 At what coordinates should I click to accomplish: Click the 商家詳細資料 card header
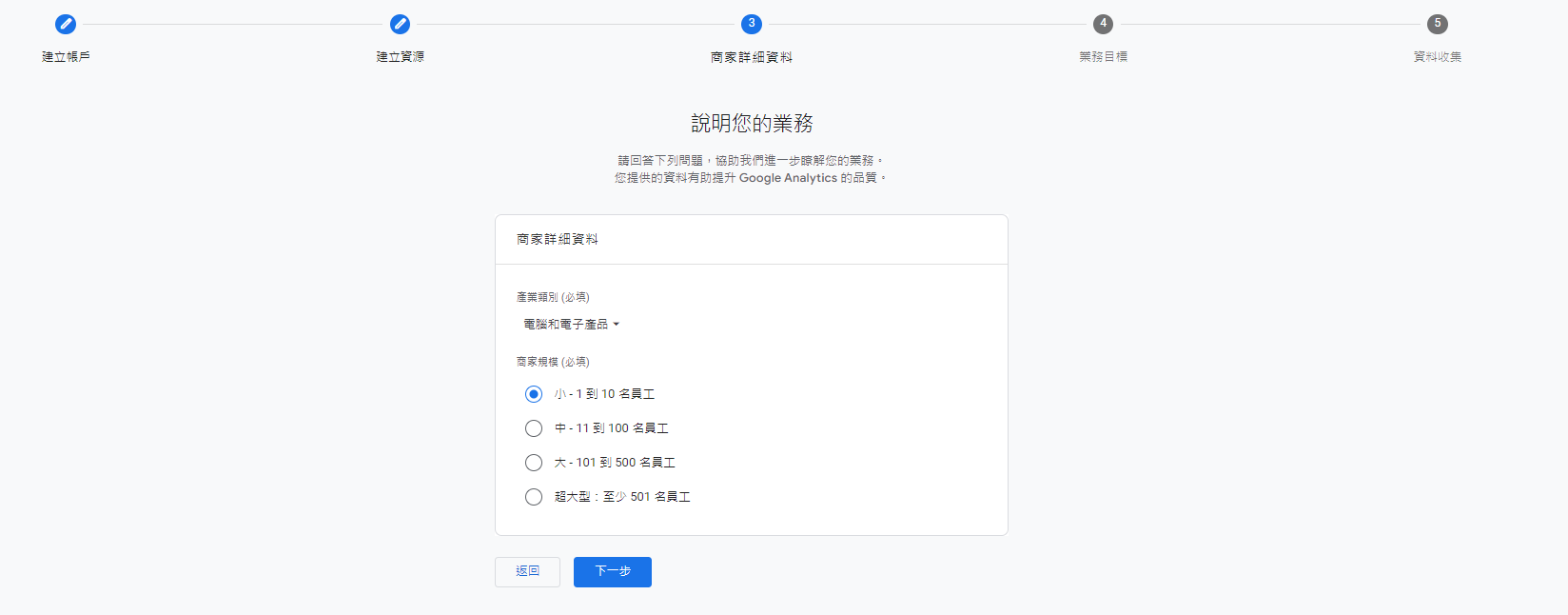(558, 240)
